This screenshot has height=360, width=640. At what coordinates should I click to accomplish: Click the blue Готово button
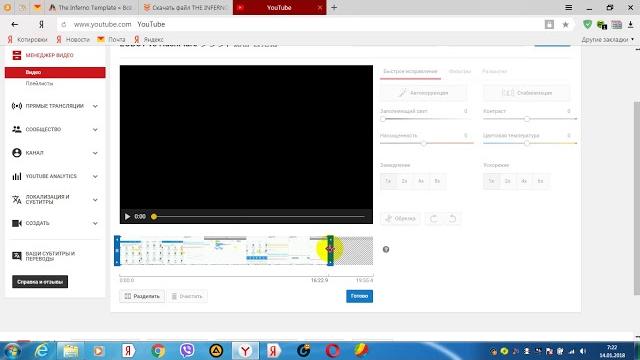359,296
